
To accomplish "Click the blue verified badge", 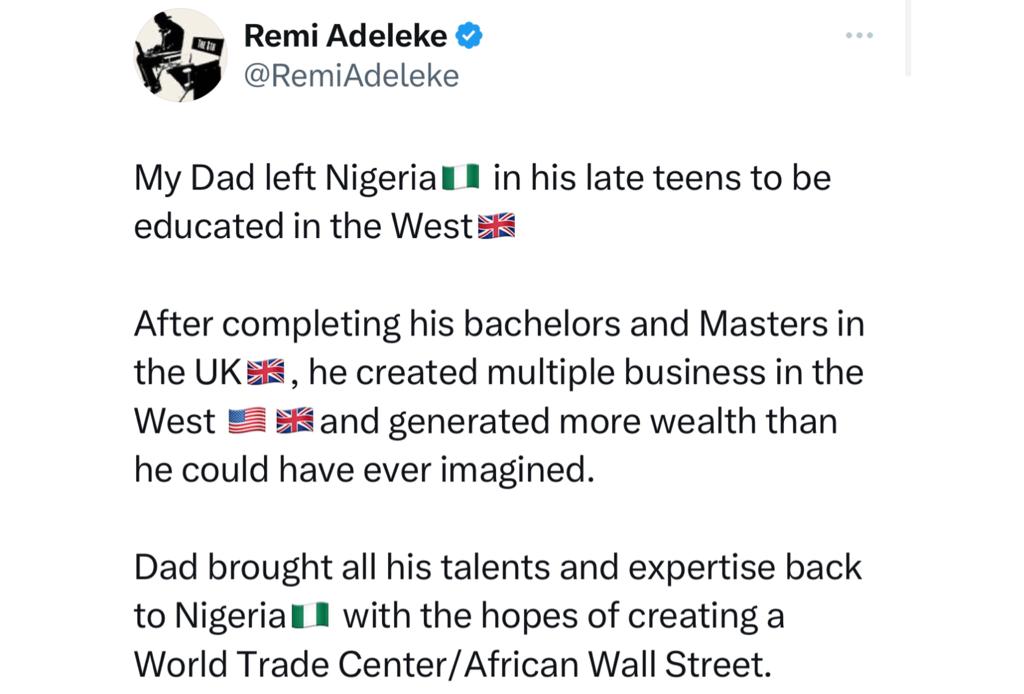I will (470, 37).
